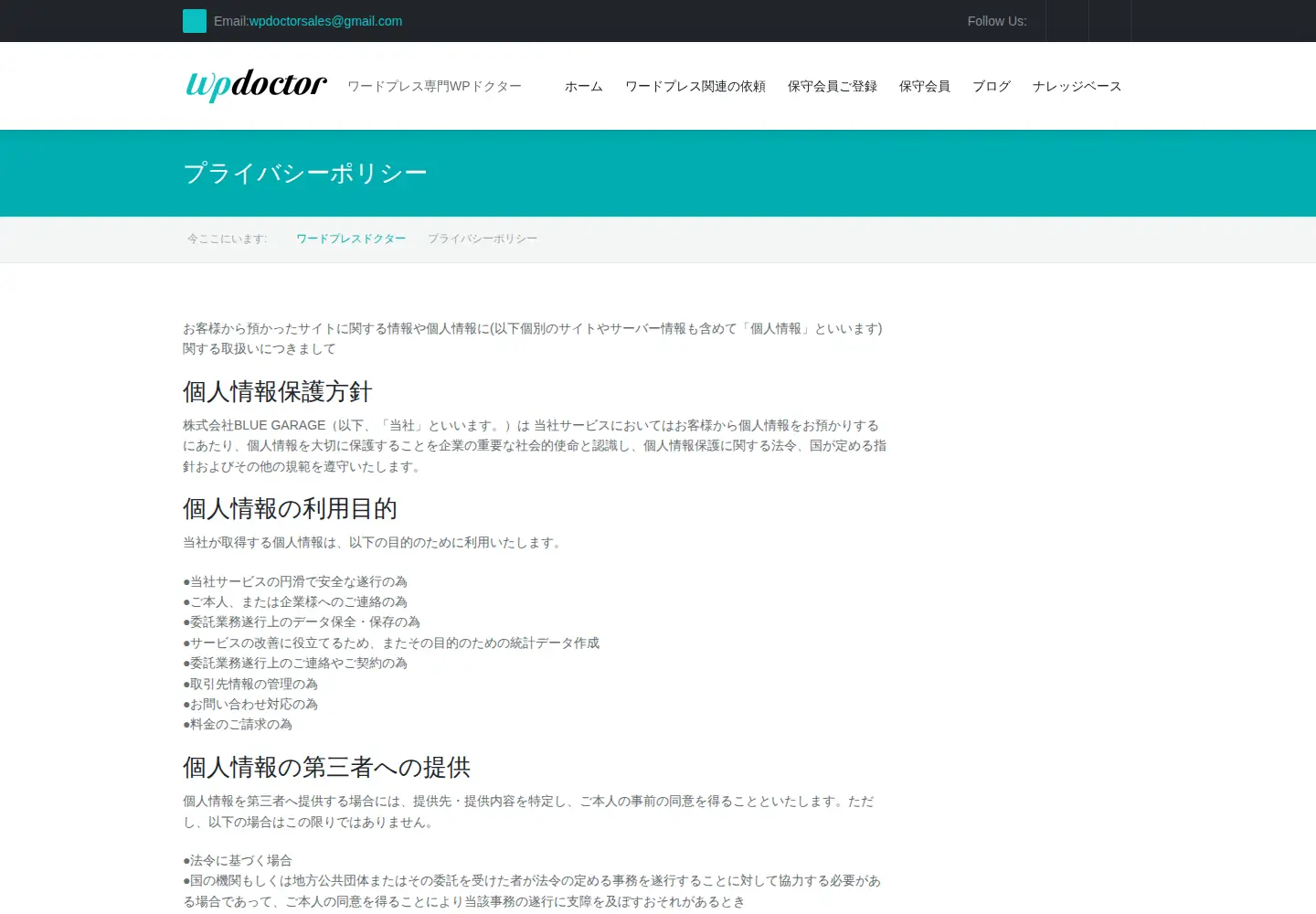Screen dimensions: 1316x914
Task: Click the line ●お問い合わせ対応の為
Action: (x=250, y=704)
